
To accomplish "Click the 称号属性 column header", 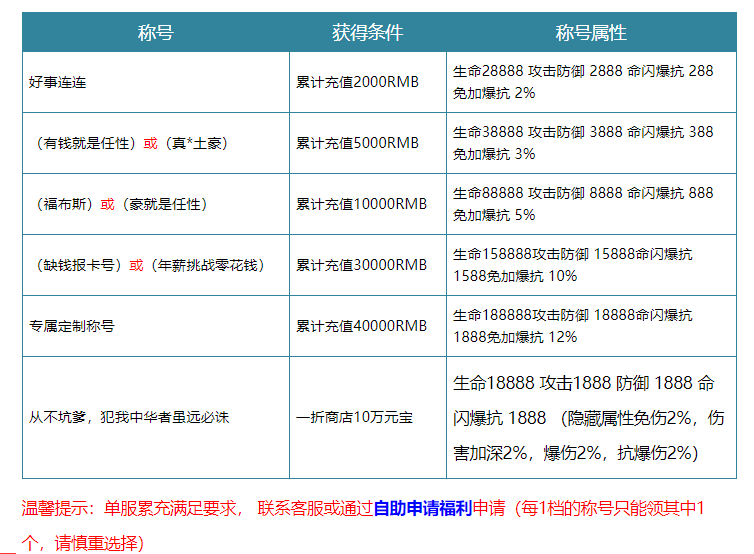I will (591, 32).
